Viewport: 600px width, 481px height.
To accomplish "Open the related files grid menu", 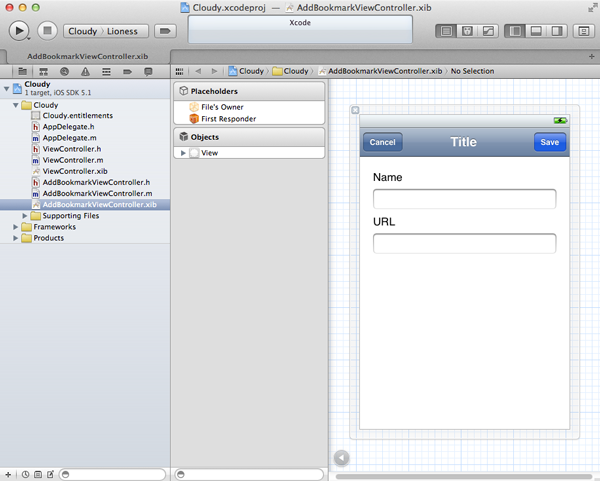I will (179, 71).
